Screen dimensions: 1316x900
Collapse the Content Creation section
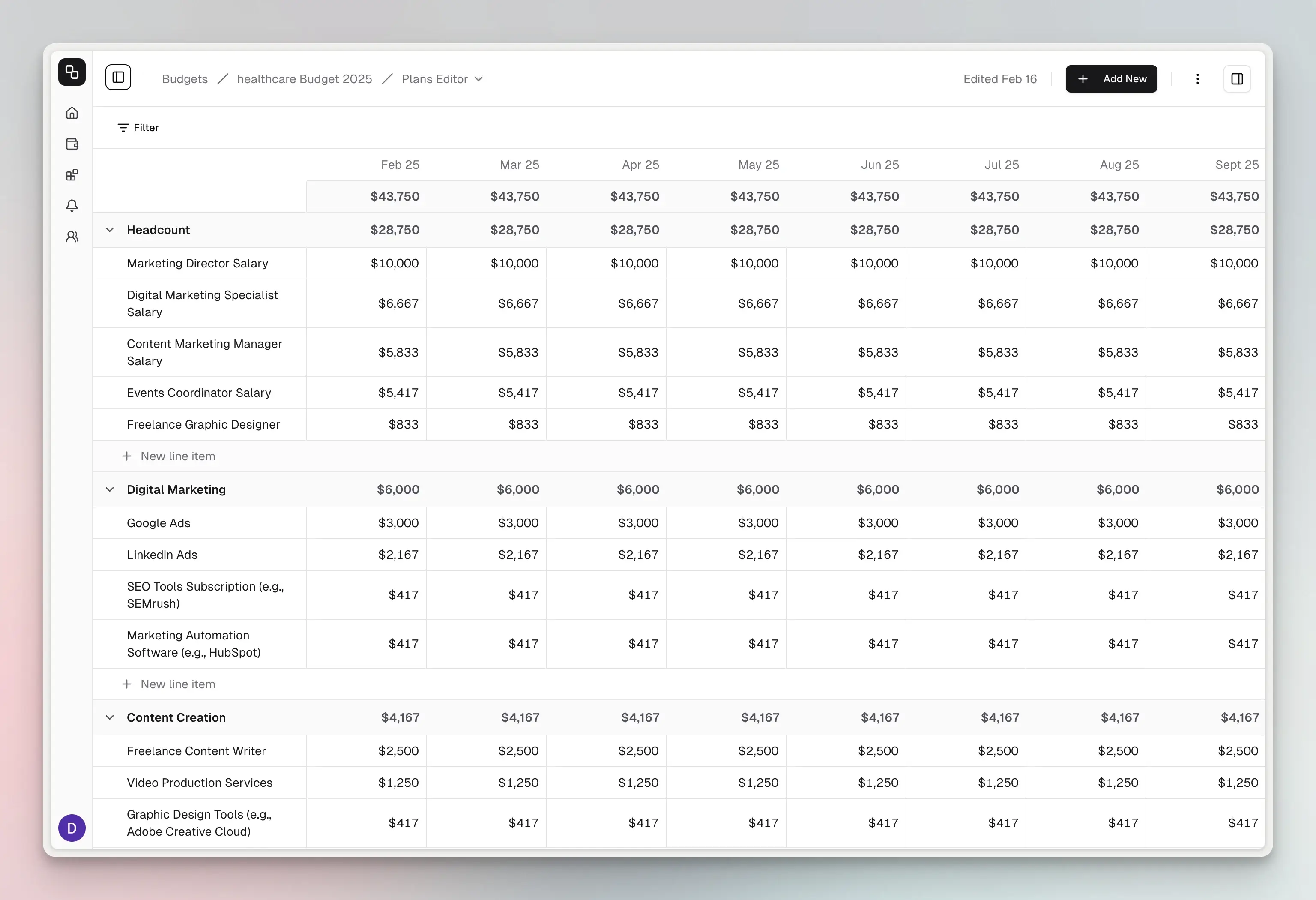(x=110, y=717)
